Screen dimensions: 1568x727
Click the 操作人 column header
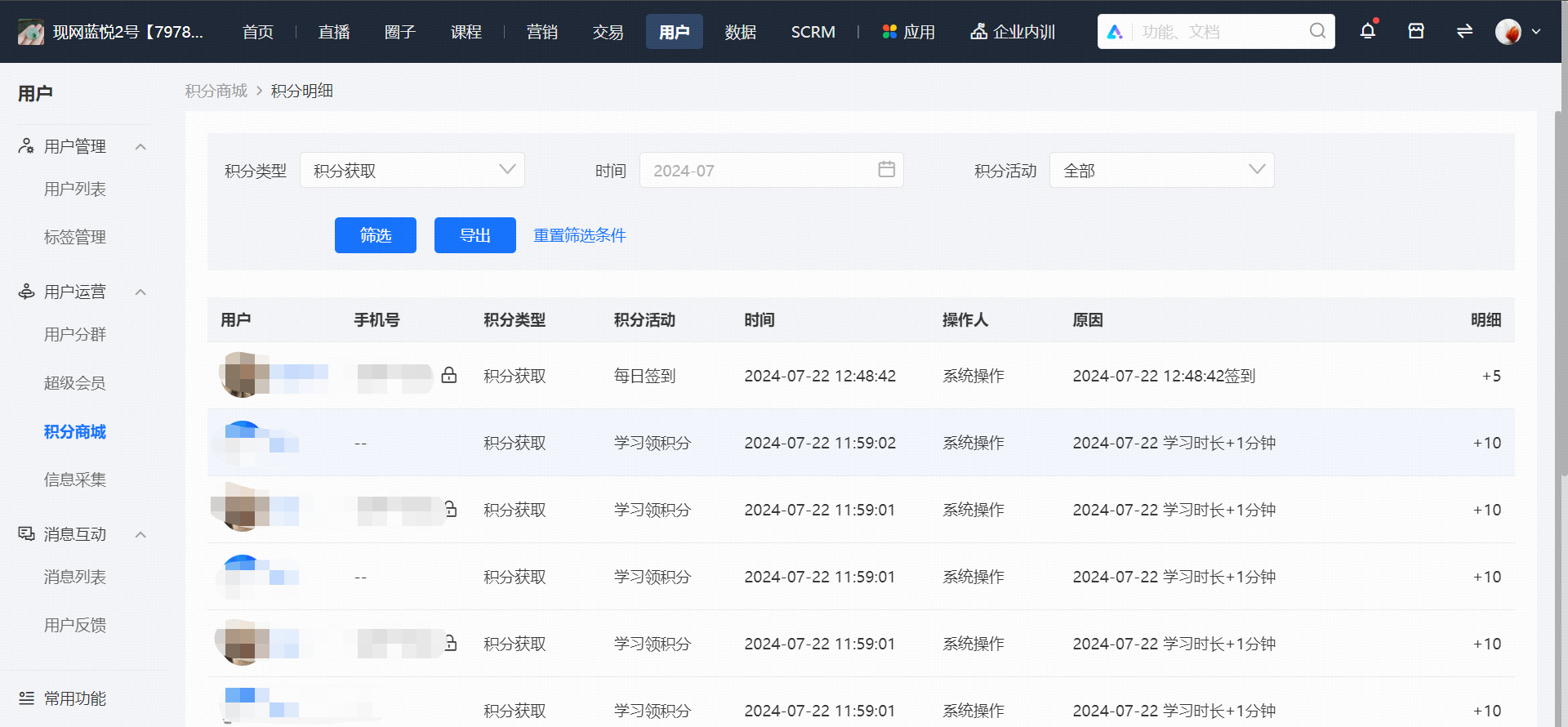pos(965,319)
